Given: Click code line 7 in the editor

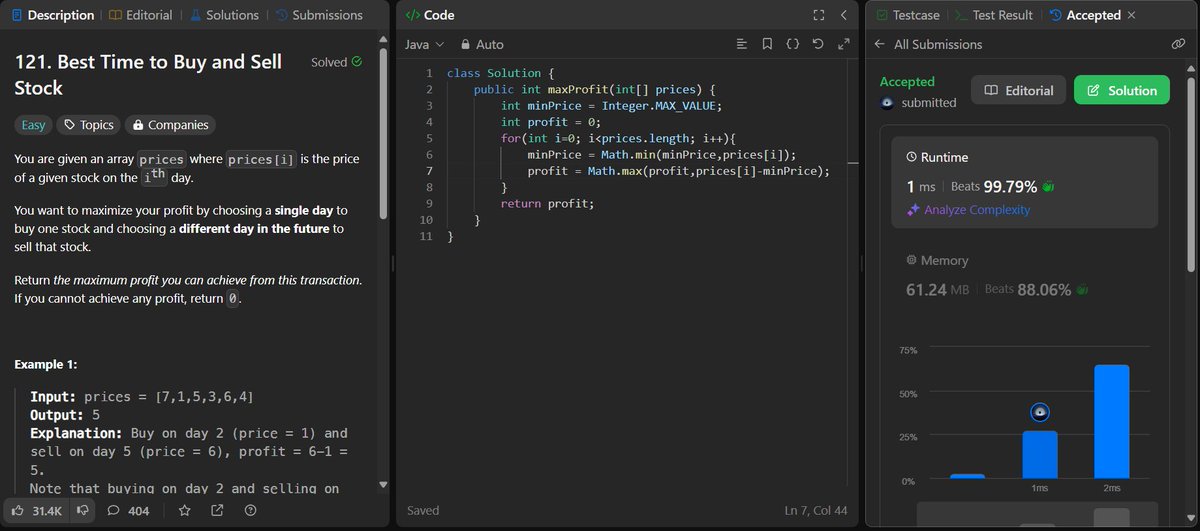Looking at the screenshot, I should tap(640, 171).
